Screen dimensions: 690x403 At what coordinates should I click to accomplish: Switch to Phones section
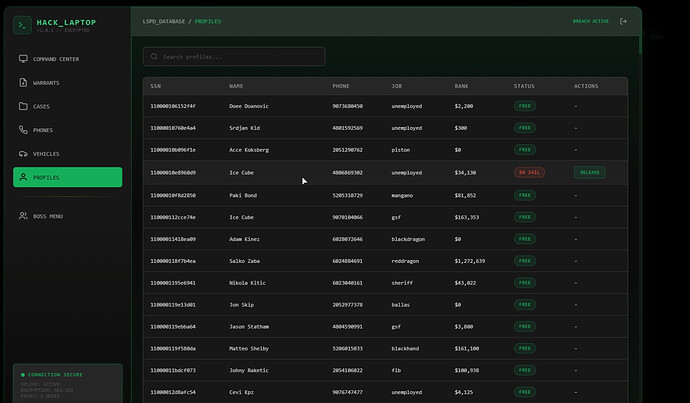tap(67, 130)
